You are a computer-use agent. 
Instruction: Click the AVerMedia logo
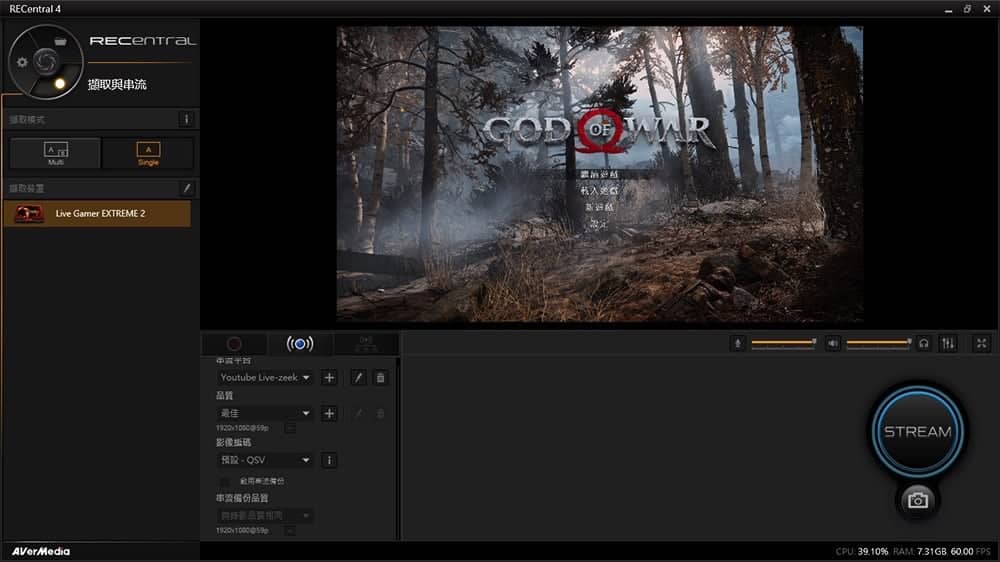[41, 551]
